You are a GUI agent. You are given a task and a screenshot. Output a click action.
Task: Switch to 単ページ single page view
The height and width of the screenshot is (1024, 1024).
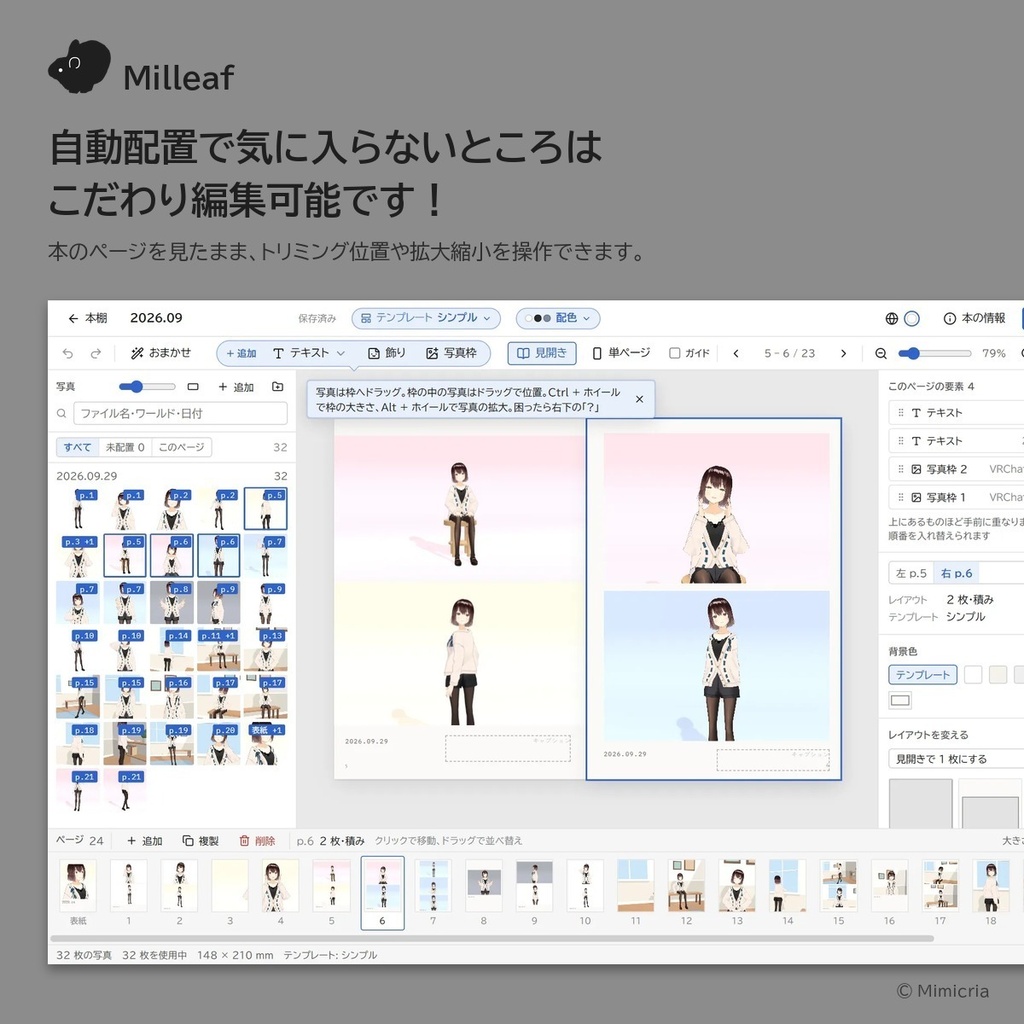point(621,353)
